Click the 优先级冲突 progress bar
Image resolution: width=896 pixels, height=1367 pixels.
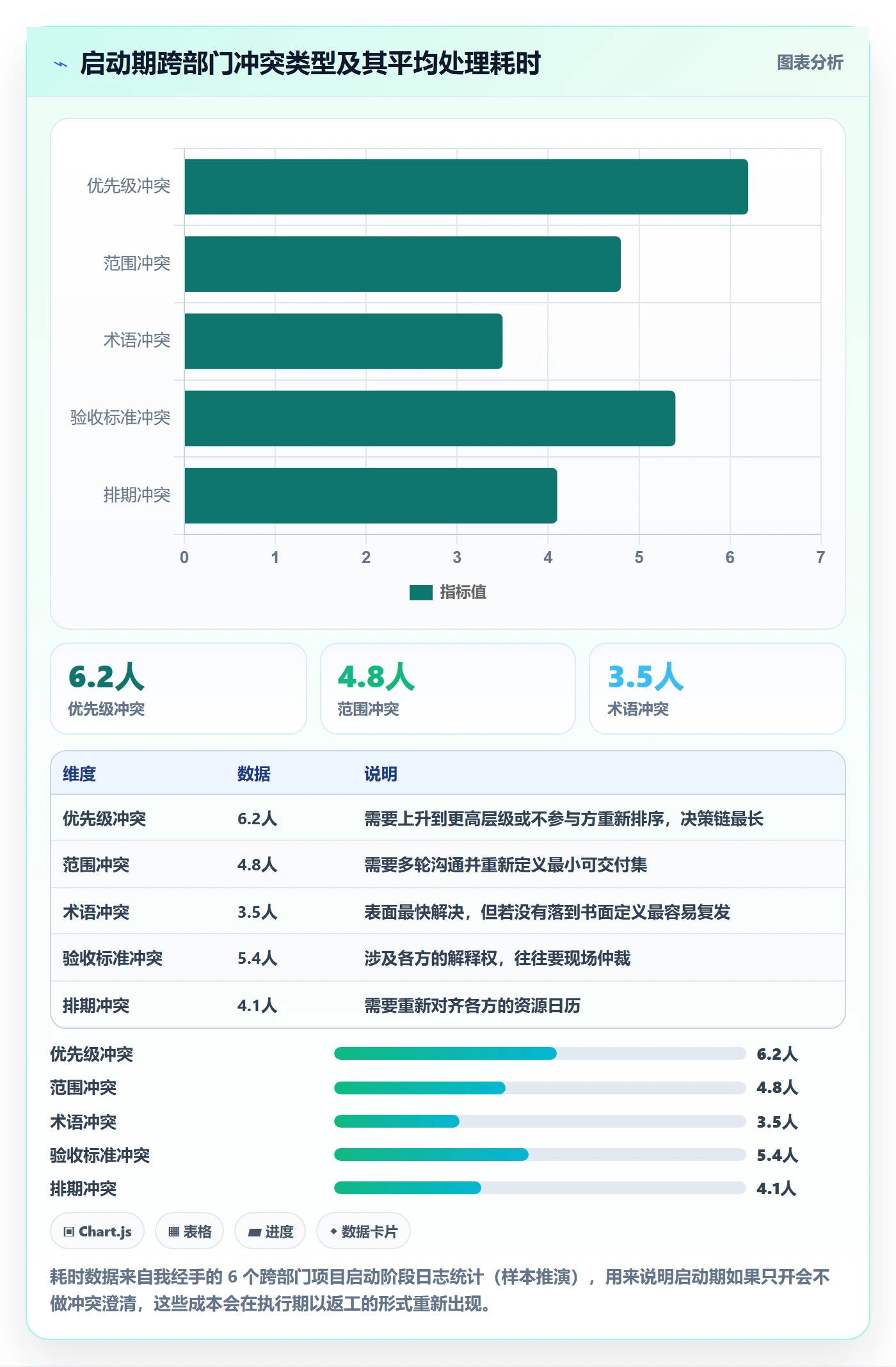[540, 1053]
